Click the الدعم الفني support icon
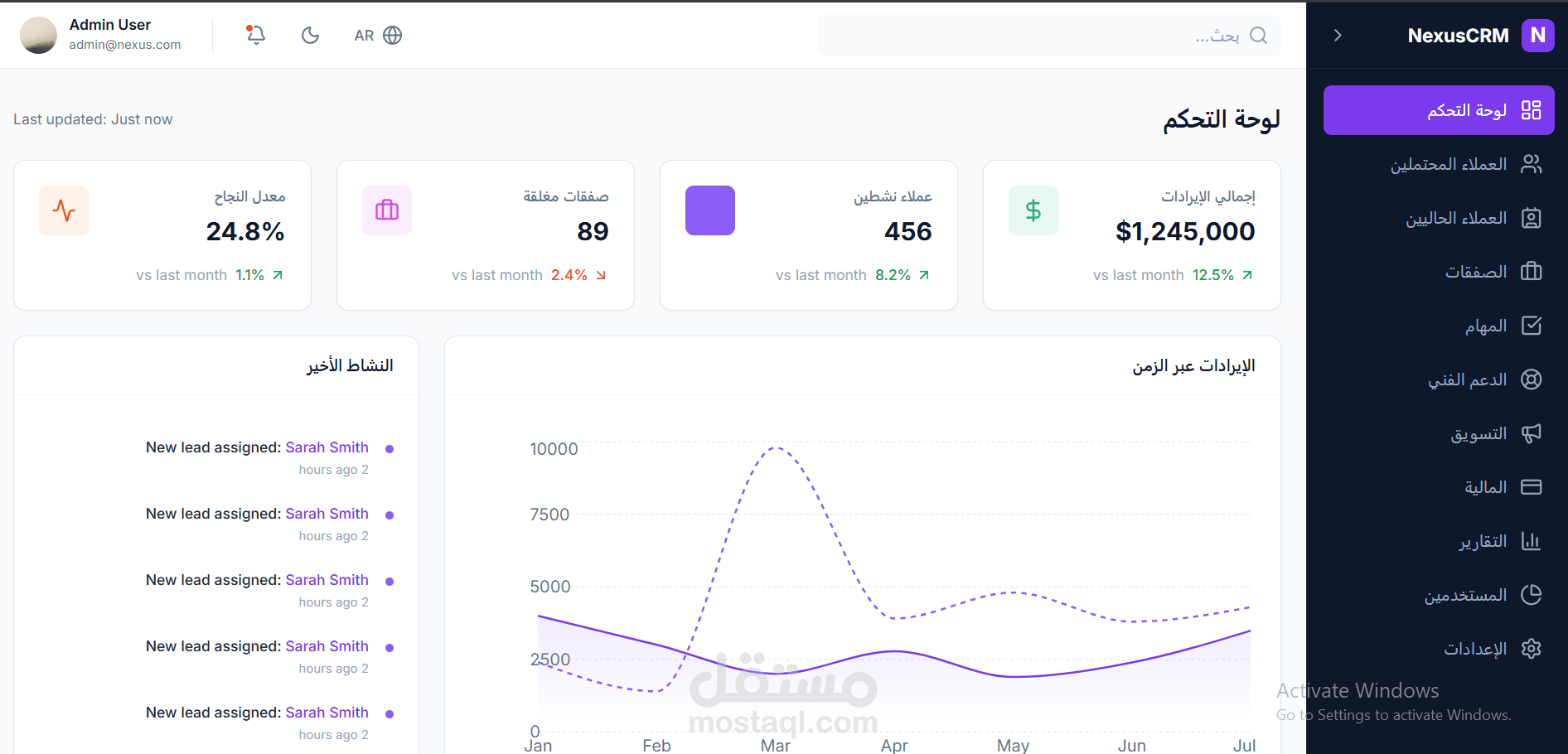The width and height of the screenshot is (1568, 754). [x=1532, y=379]
